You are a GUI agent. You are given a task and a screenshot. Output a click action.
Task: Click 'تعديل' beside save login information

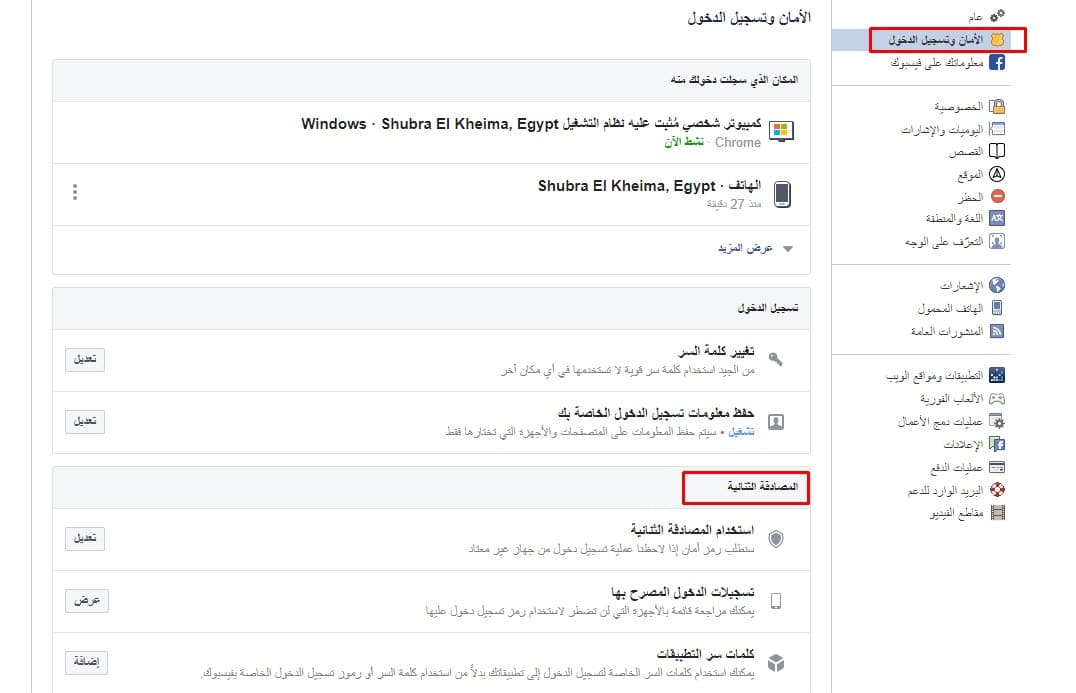(85, 421)
